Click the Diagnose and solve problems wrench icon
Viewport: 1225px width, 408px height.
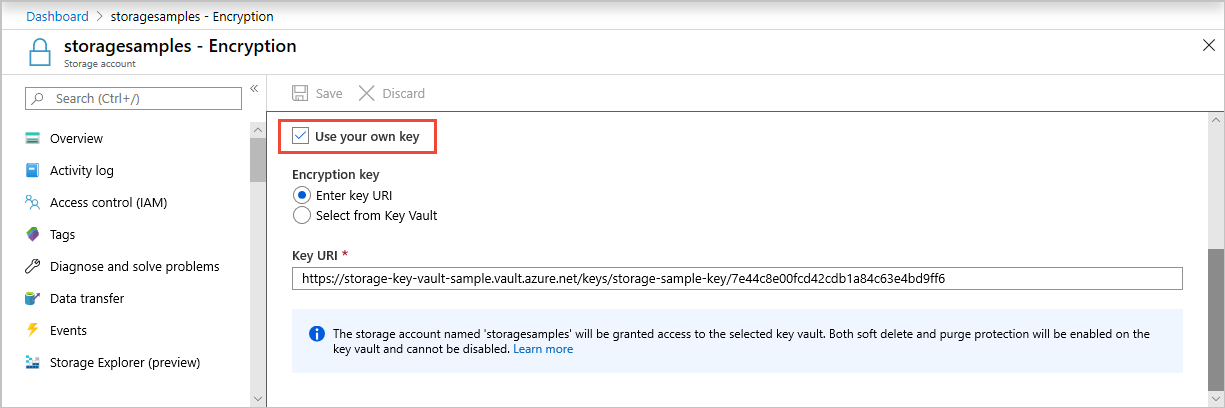(32, 266)
